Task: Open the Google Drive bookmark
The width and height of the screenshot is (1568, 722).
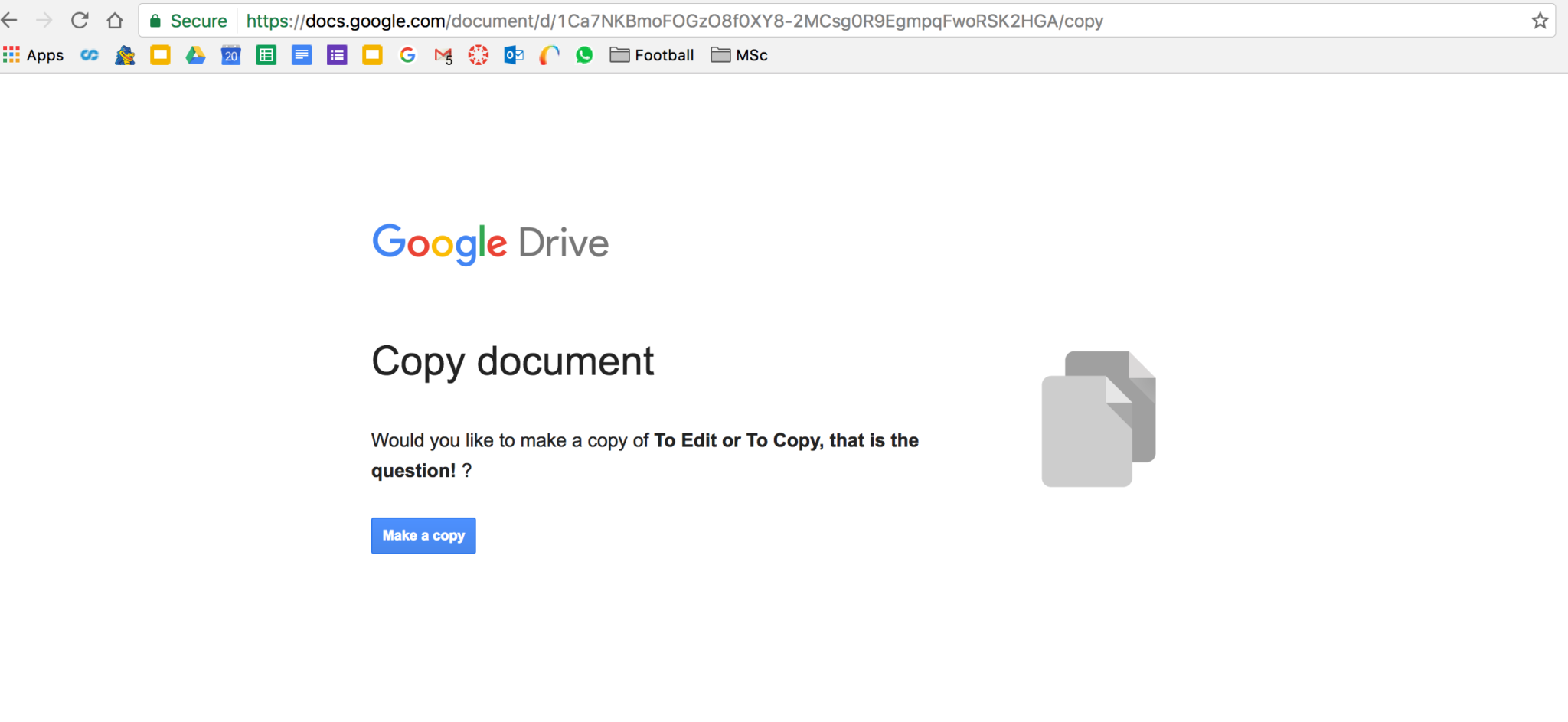Action: point(195,55)
